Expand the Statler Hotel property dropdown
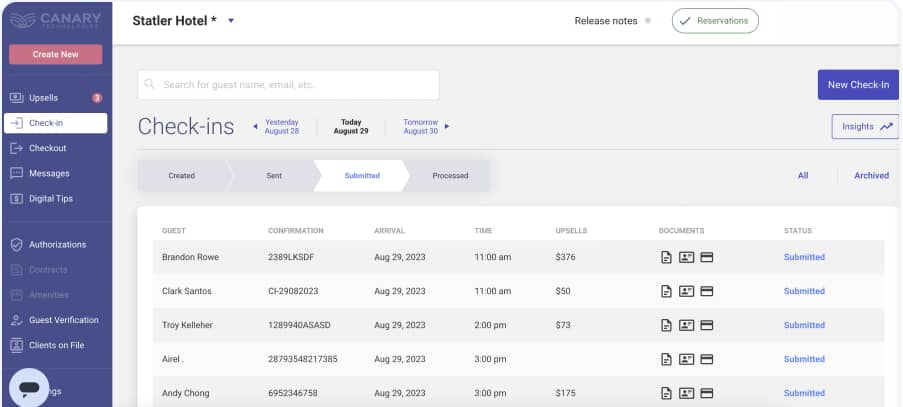This screenshot has width=903, height=407. [x=231, y=20]
